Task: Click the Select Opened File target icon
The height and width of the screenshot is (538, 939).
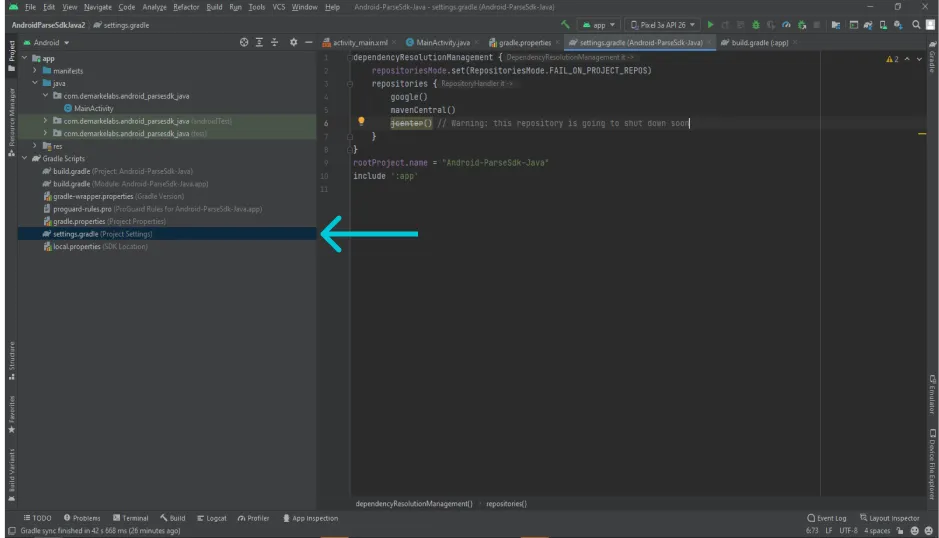Action: point(244,43)
